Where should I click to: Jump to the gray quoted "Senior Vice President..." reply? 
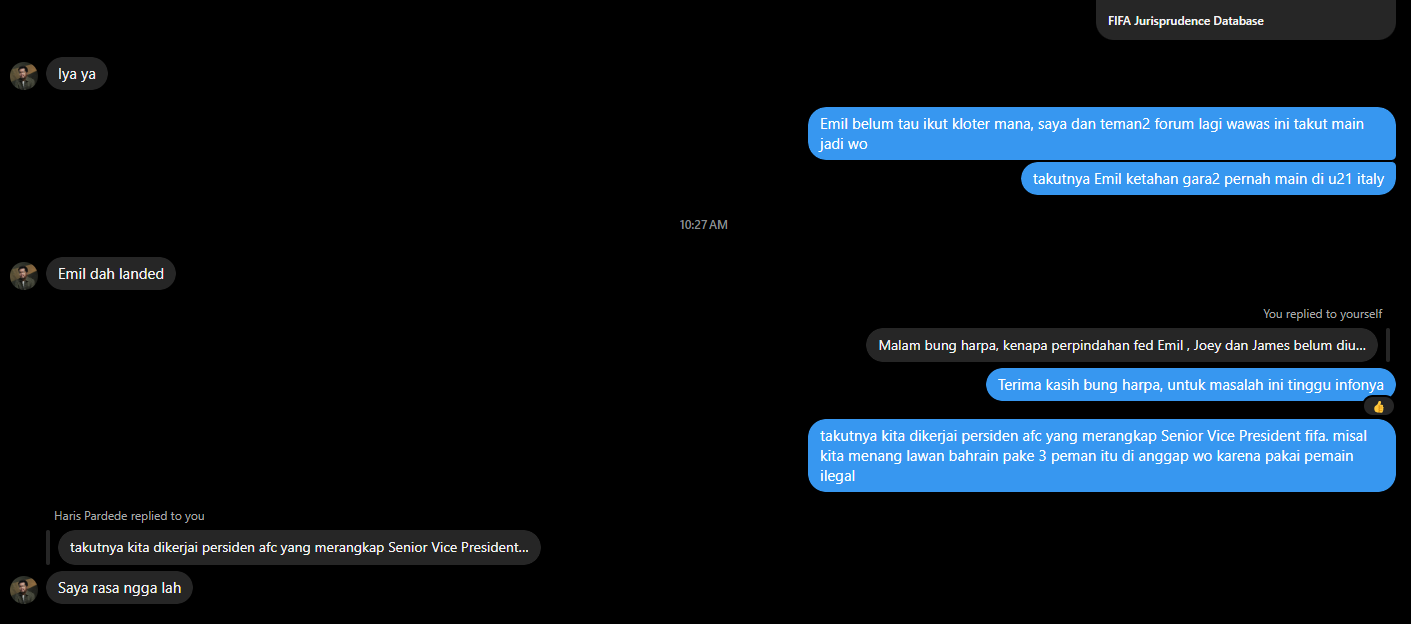[299, 547]
